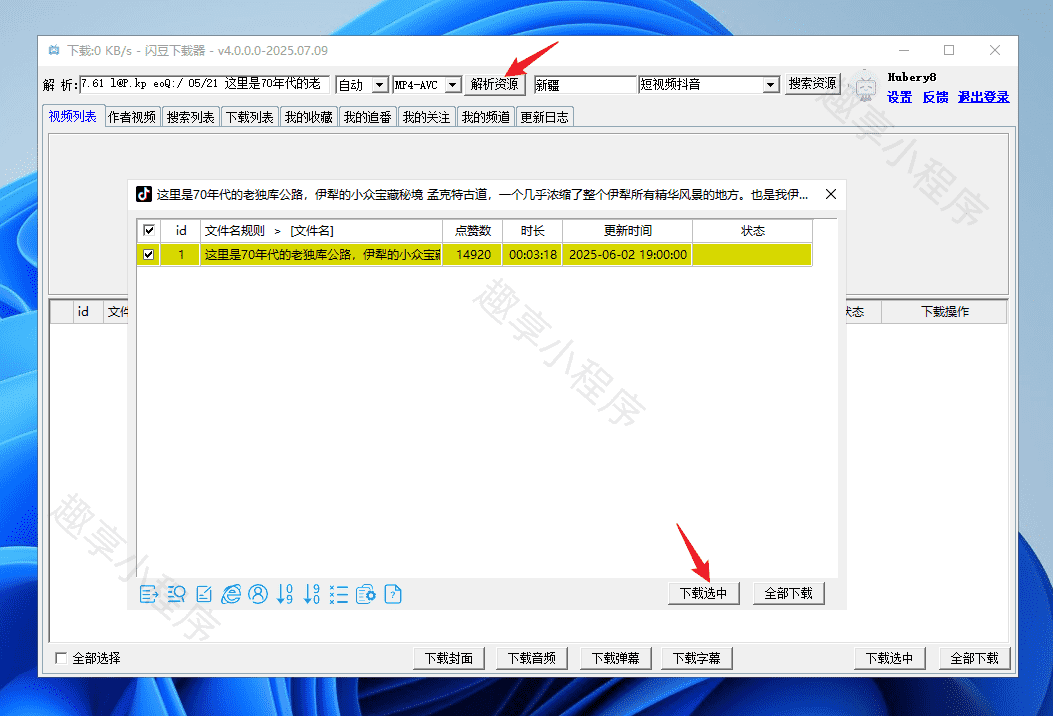Open the 我的追番 tab
This screenshot has height=716, width=1053.
pyautogui.click(x=367, y=117)
